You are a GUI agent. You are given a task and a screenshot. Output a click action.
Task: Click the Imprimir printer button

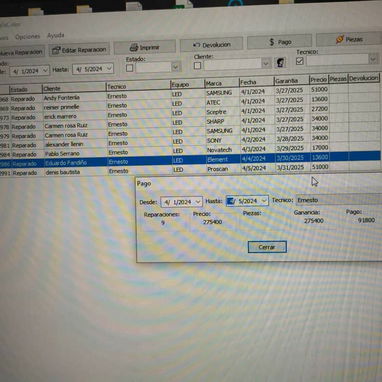coord(145,47)
